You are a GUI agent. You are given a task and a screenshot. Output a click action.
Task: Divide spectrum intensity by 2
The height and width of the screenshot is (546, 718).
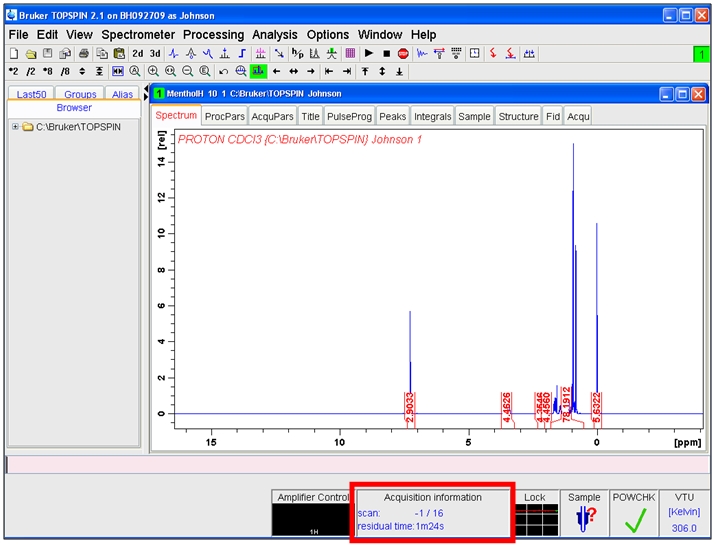(31, 71)
